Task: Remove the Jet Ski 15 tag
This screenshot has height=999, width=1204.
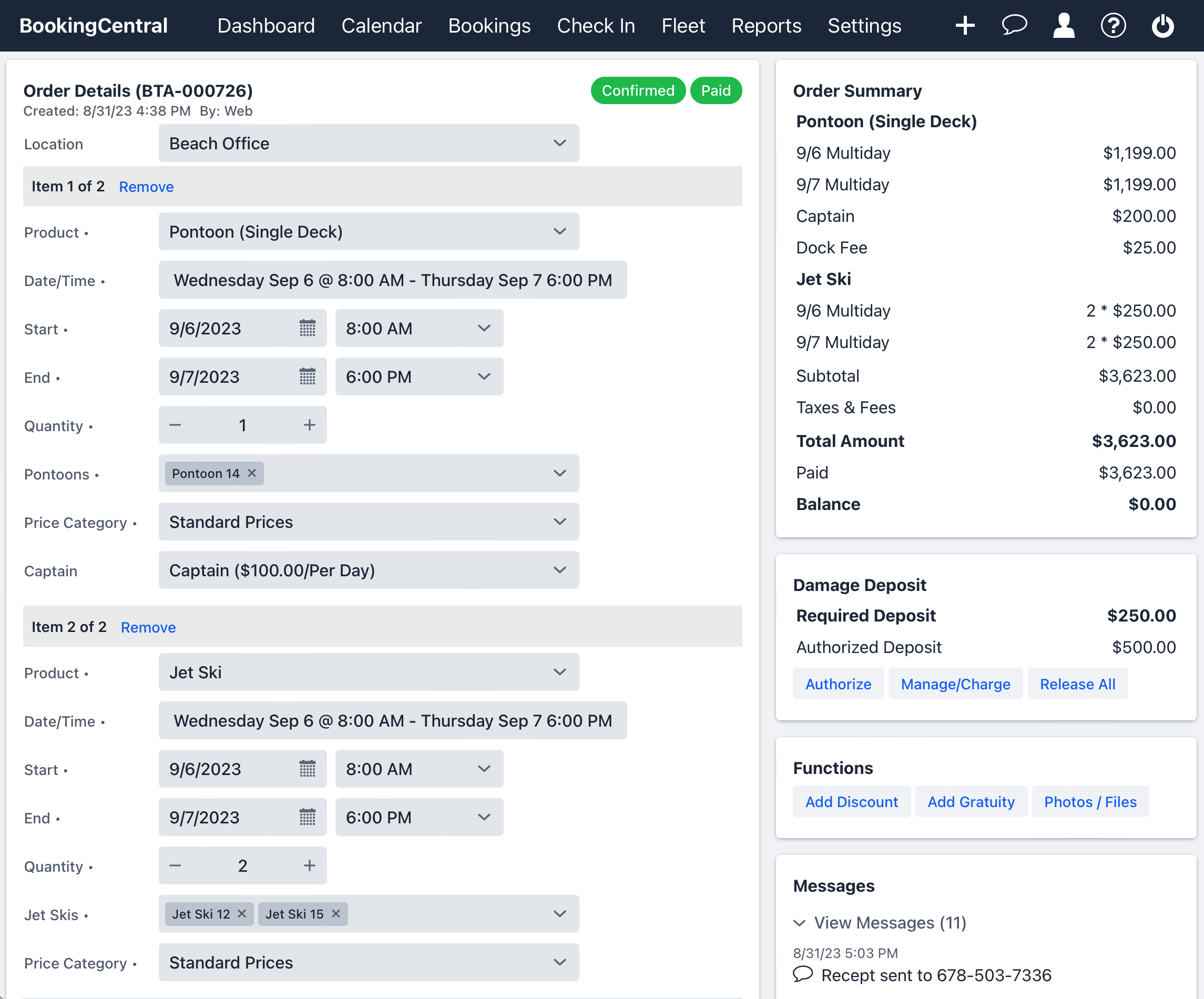Action: coord(336,913)
